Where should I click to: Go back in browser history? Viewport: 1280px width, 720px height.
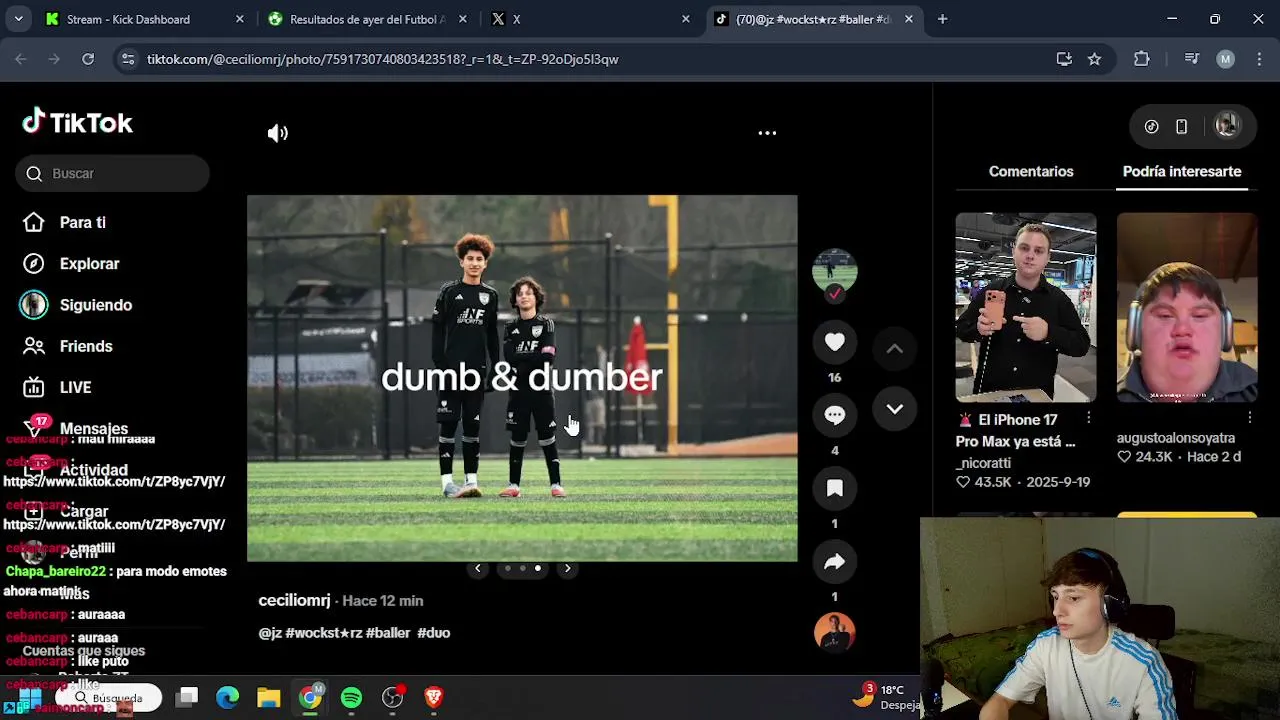[21, 59]
